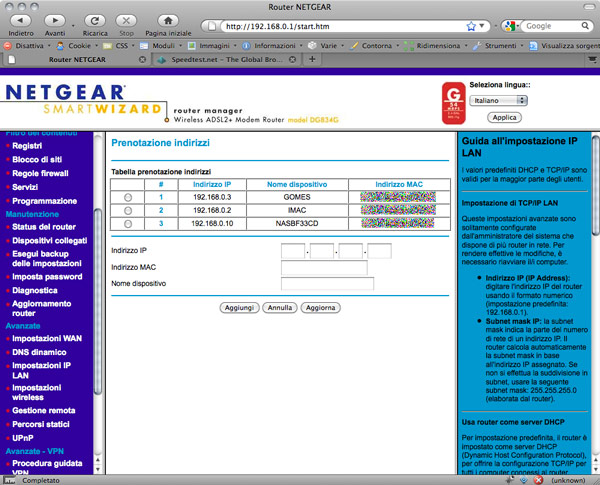Click the browser URL address field

click(342, 26)
